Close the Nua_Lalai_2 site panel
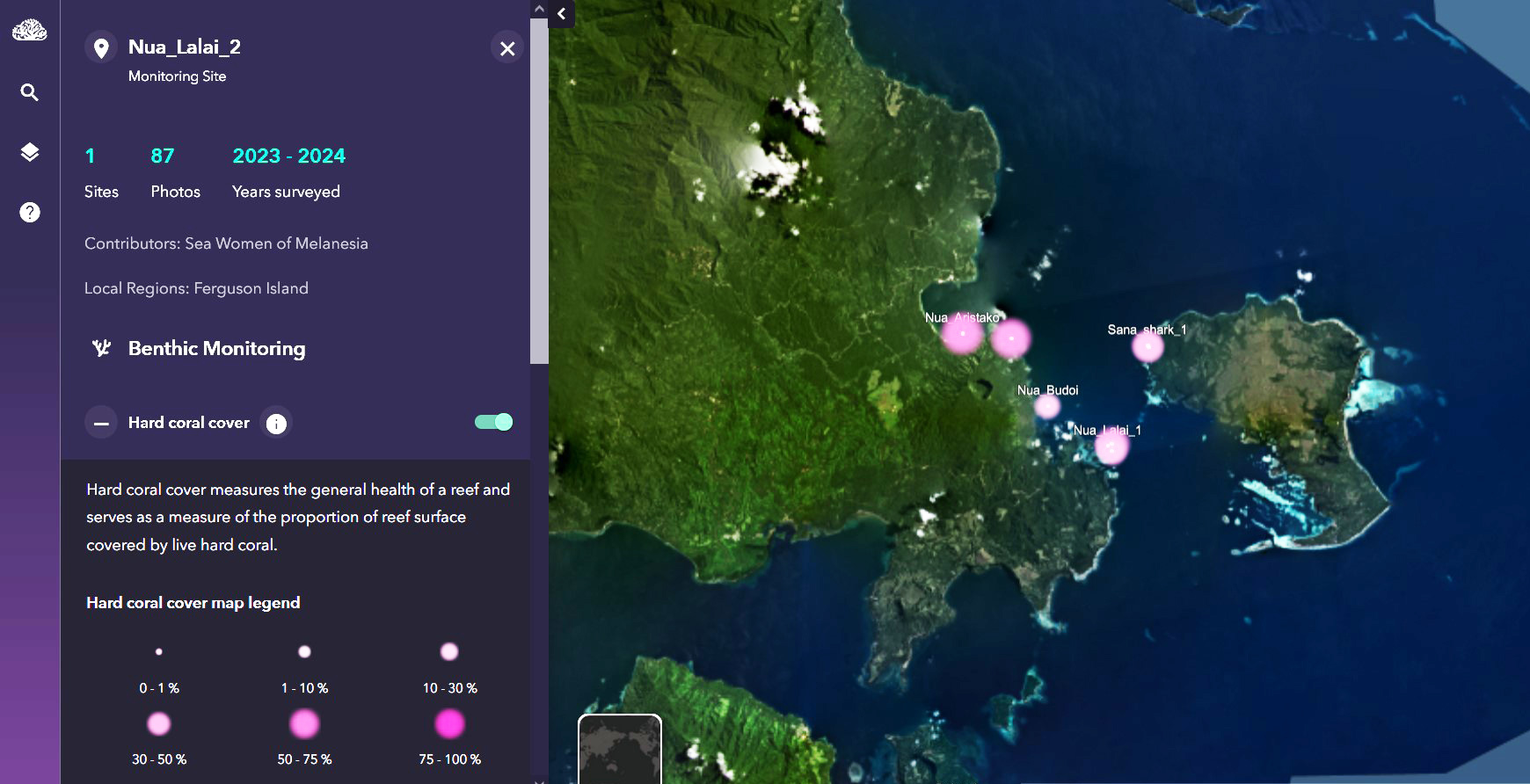Viewport: 1530px width, 784px height. click(507, 48)
